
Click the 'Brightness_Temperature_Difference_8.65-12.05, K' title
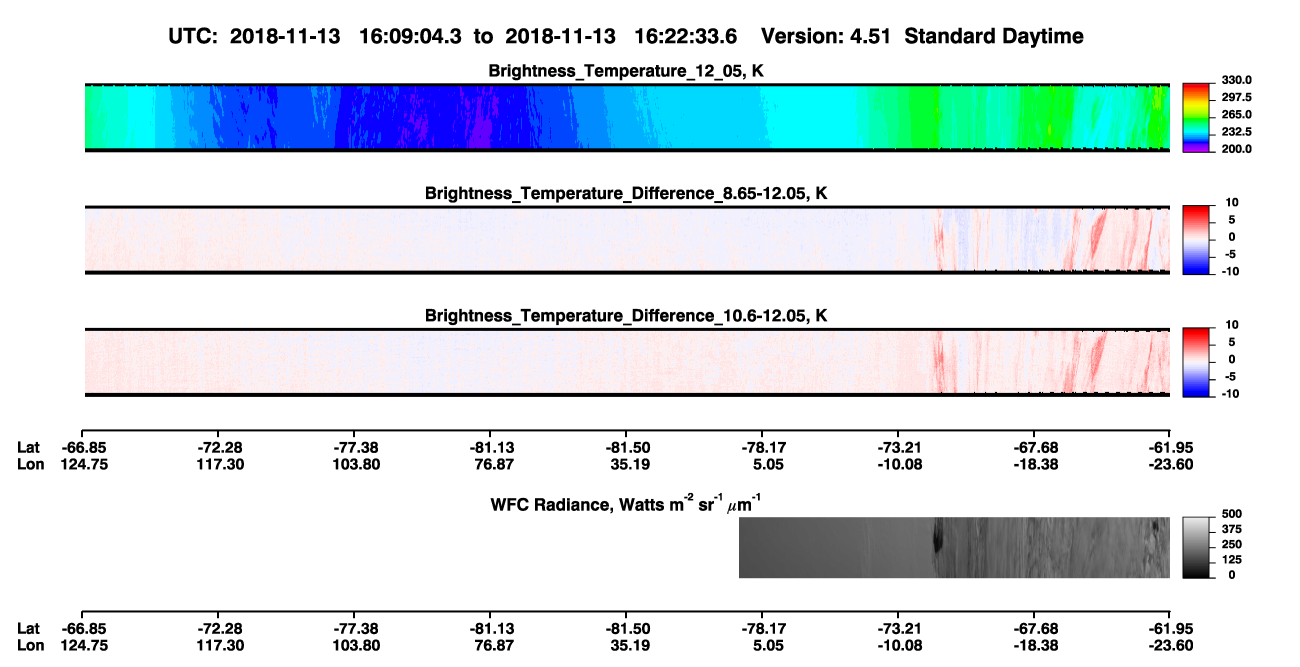(626, 193)
